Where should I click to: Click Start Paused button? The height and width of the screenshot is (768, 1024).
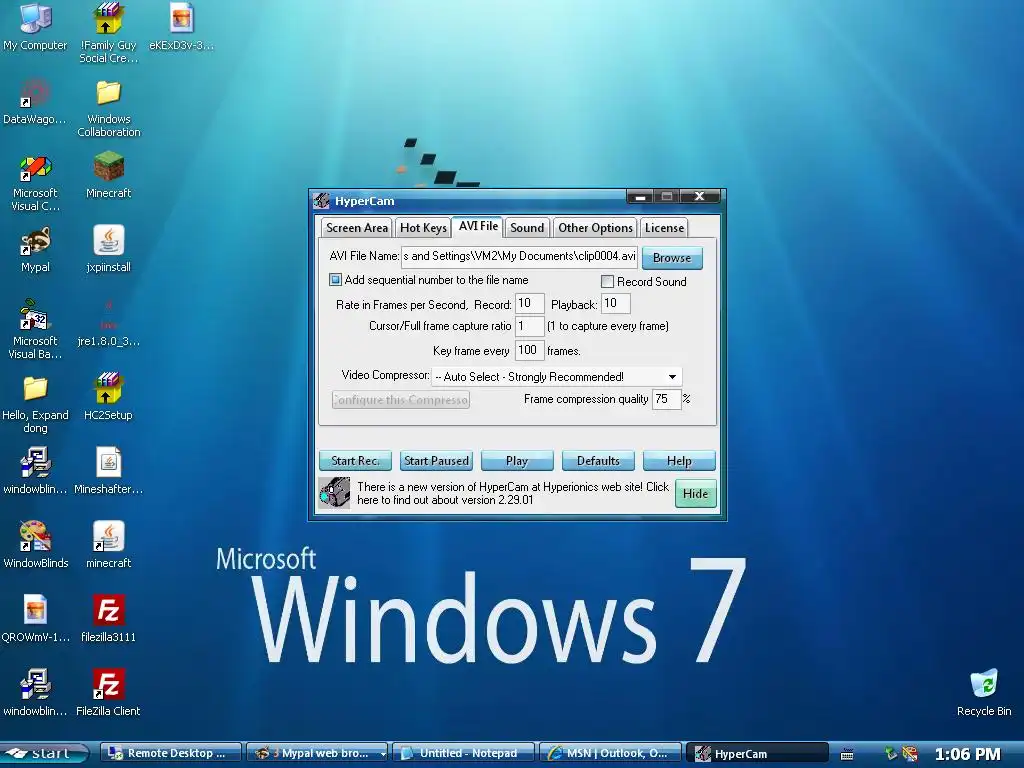(x=436, y=461)
